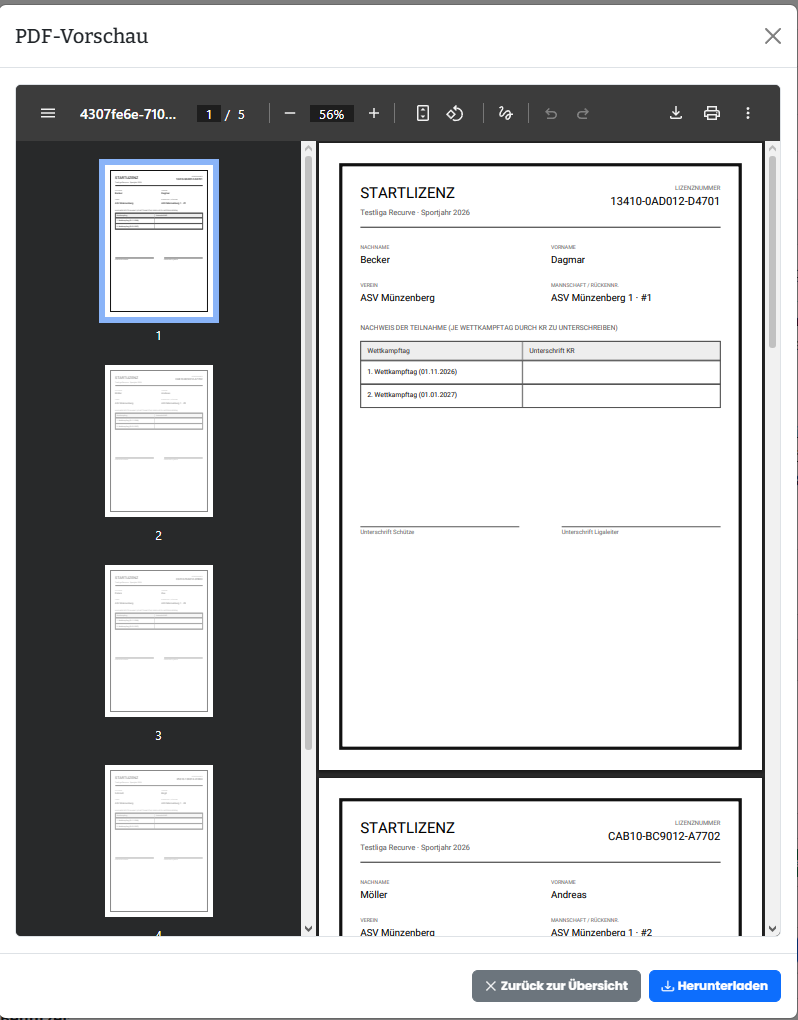The height and width of the screenshot is (1020, 798).
Task: Select page 2 thumbnail
Action: pos(159,441)
